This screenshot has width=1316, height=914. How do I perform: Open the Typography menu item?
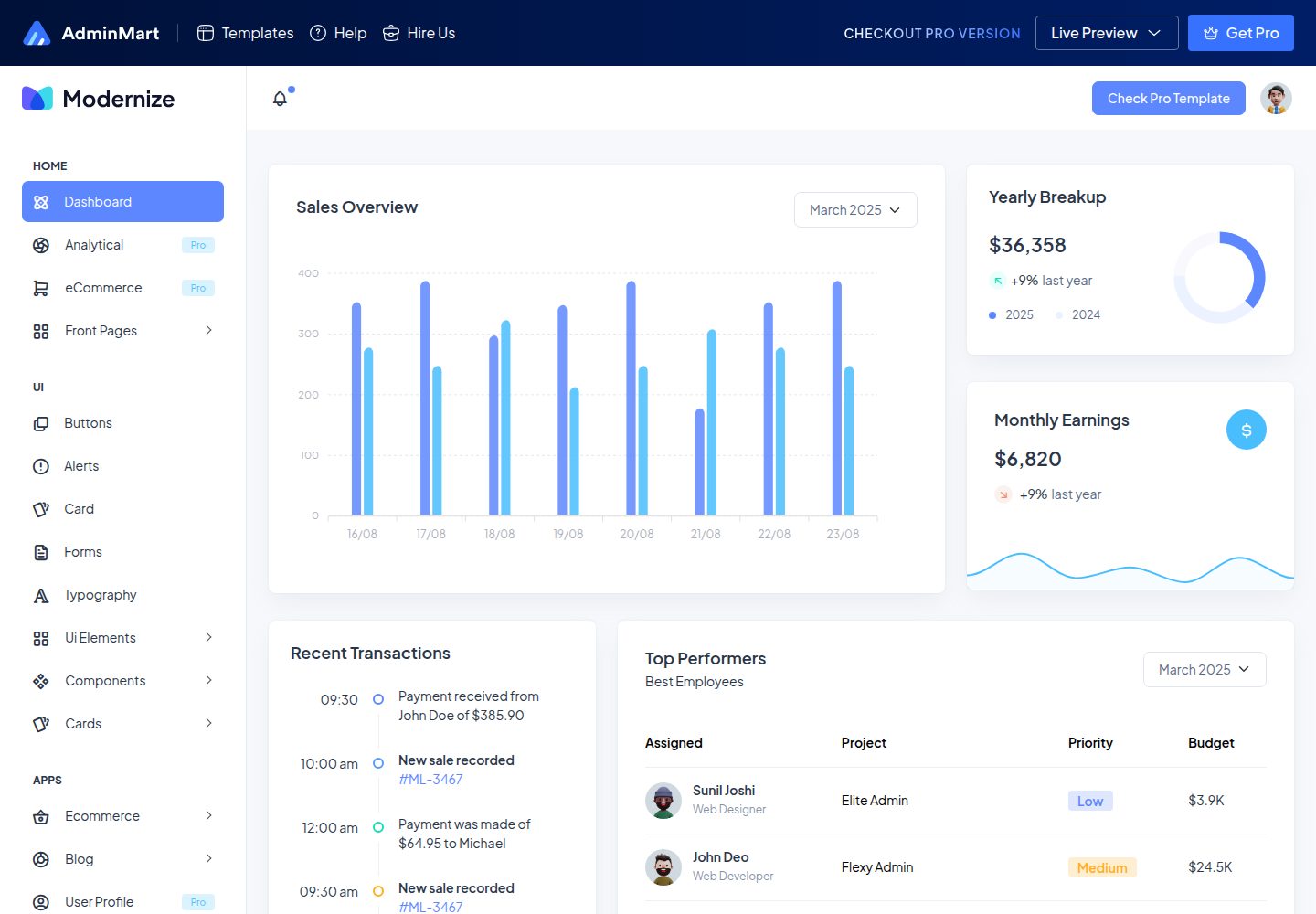(x=122, y=595)
